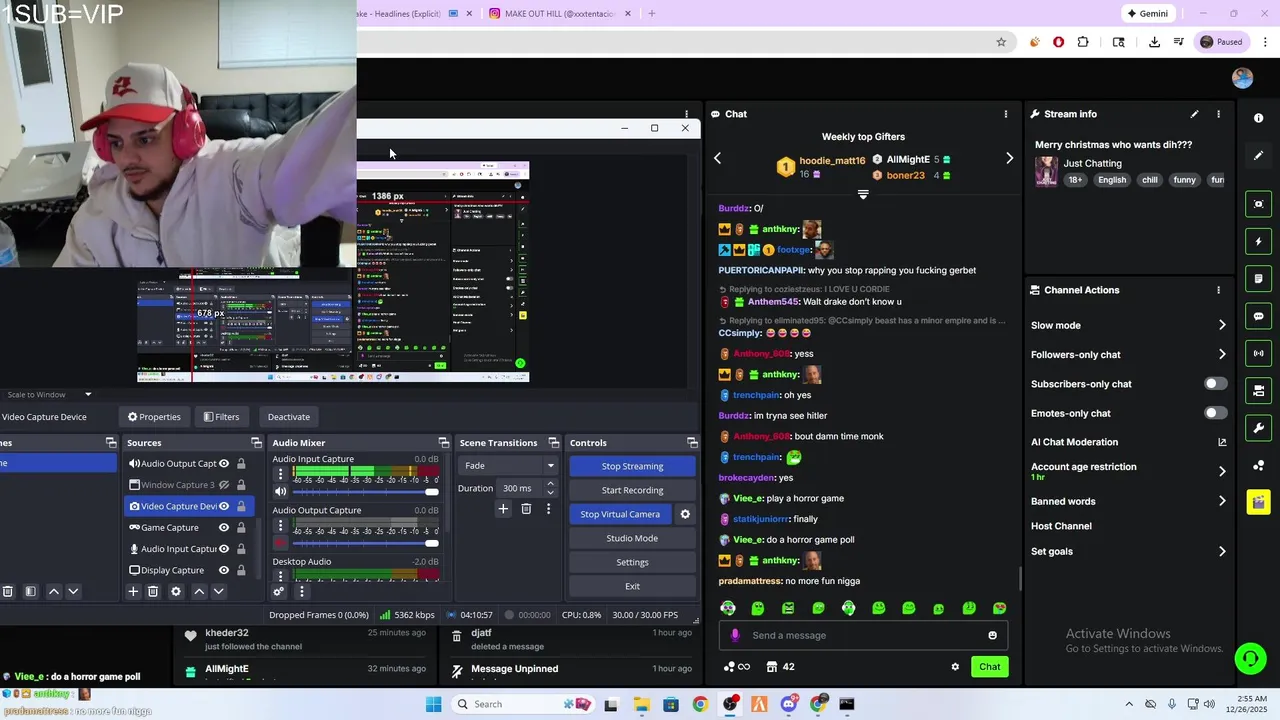Click the chat bubble sidebar icon
The height and width of the screenshot is (720, 1280).
(x=1258, y=316)
